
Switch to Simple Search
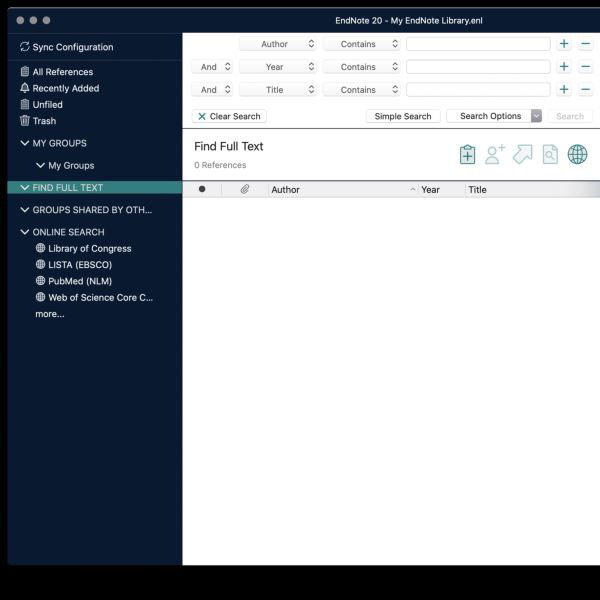coord(403,116)
